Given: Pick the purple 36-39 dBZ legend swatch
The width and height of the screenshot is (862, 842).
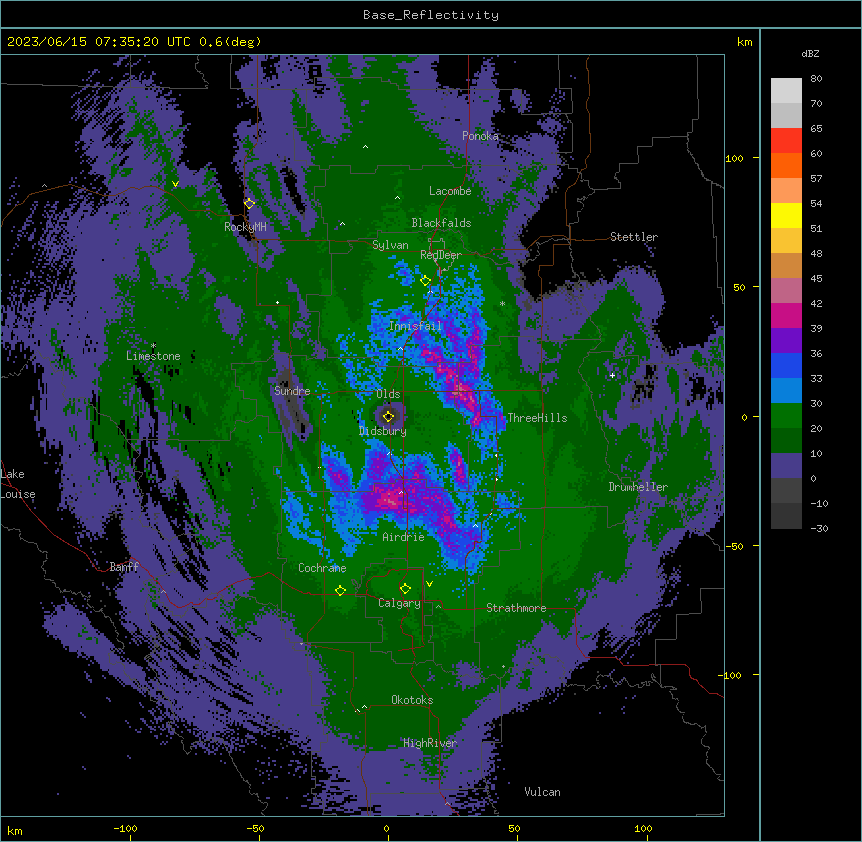Looking at the screenshot, I should (786, 341).
